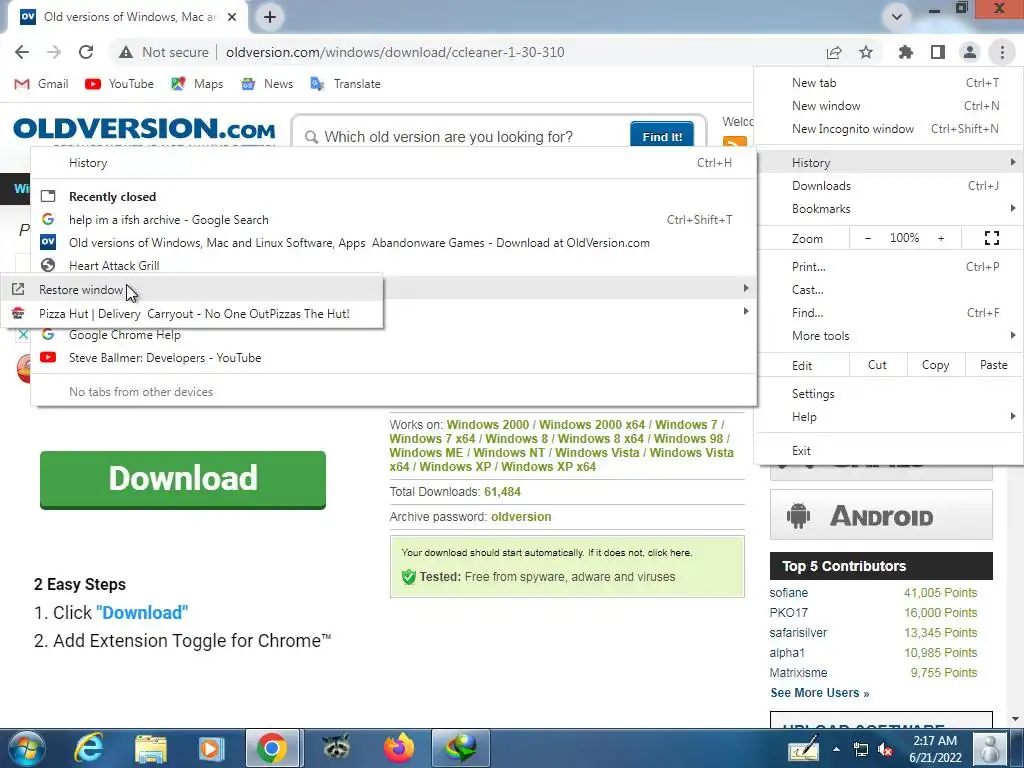
Task: Click the fullscreen icon next to Zoom
Action: (991, 238)
